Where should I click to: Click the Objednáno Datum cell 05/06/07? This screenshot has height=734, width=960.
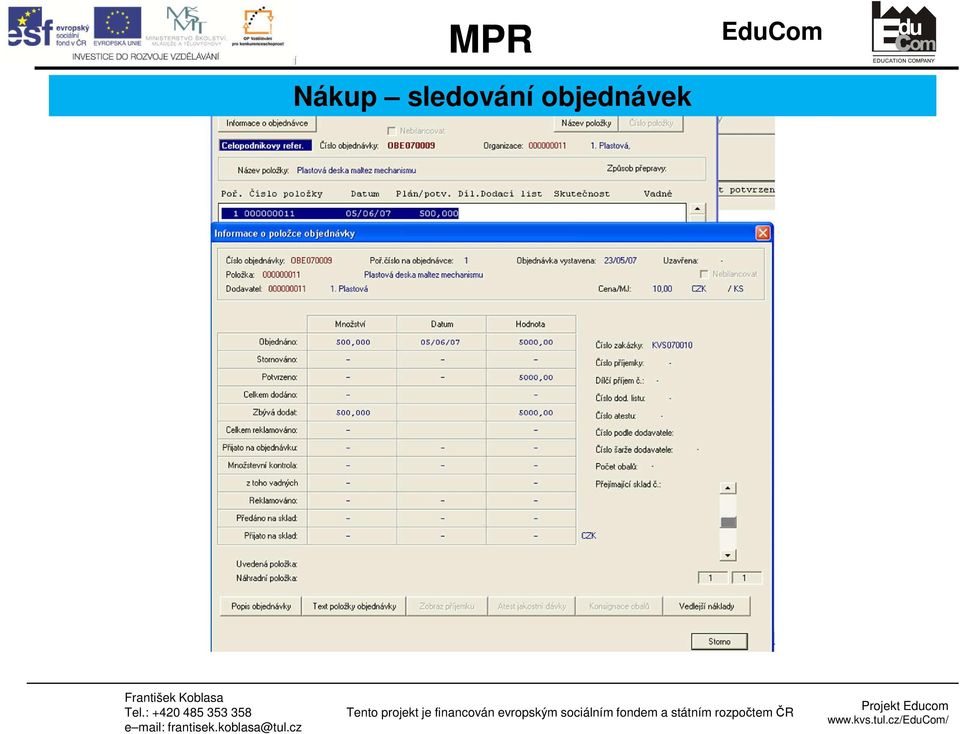(x=440, y=342)
